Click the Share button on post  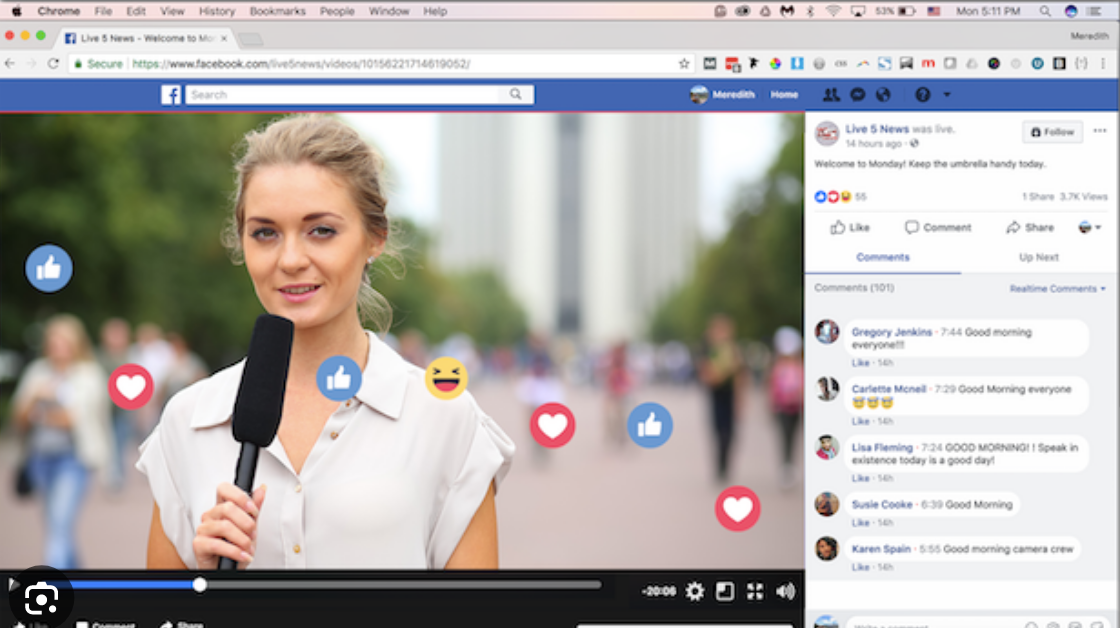pos(1030,227)
